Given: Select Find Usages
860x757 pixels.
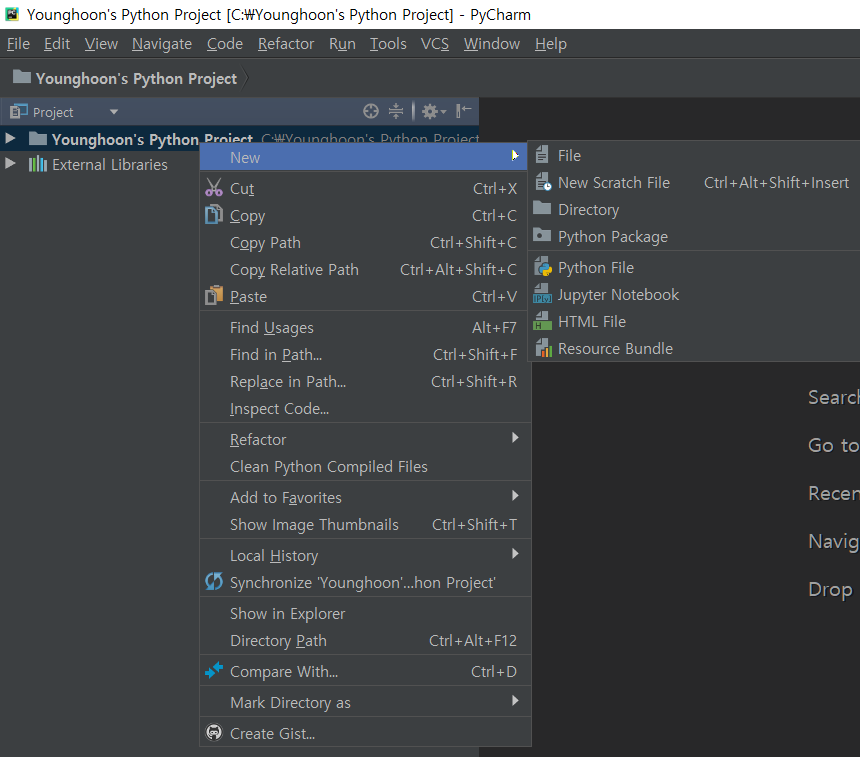Looking at the screenshot, I should pyautogui.click(x=365, y=327).
